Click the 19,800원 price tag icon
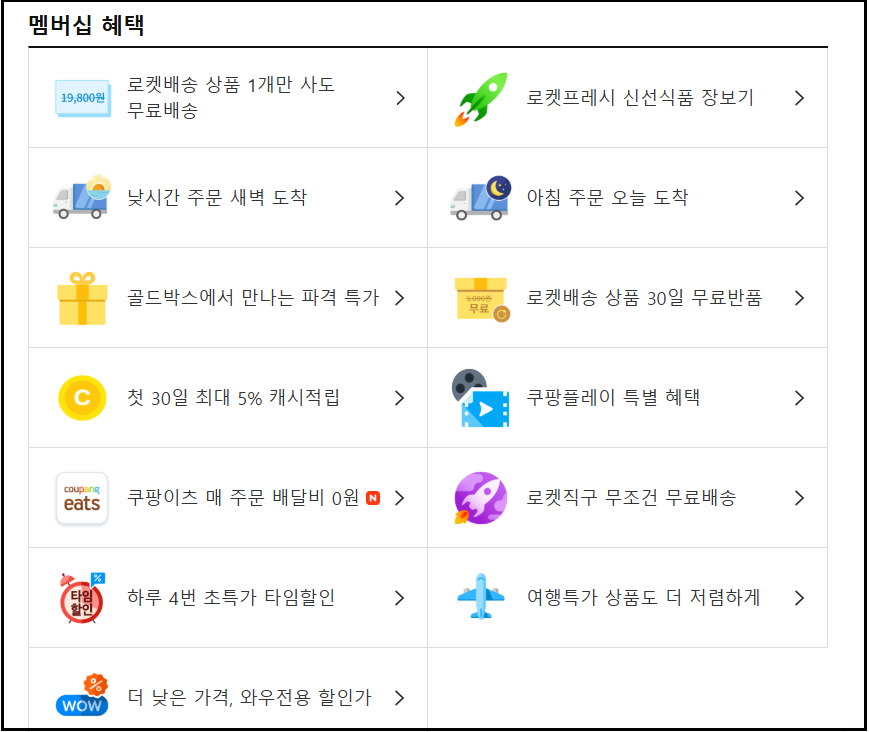The image size is (869, 732). pyautogui.click(x=83, y=98)
